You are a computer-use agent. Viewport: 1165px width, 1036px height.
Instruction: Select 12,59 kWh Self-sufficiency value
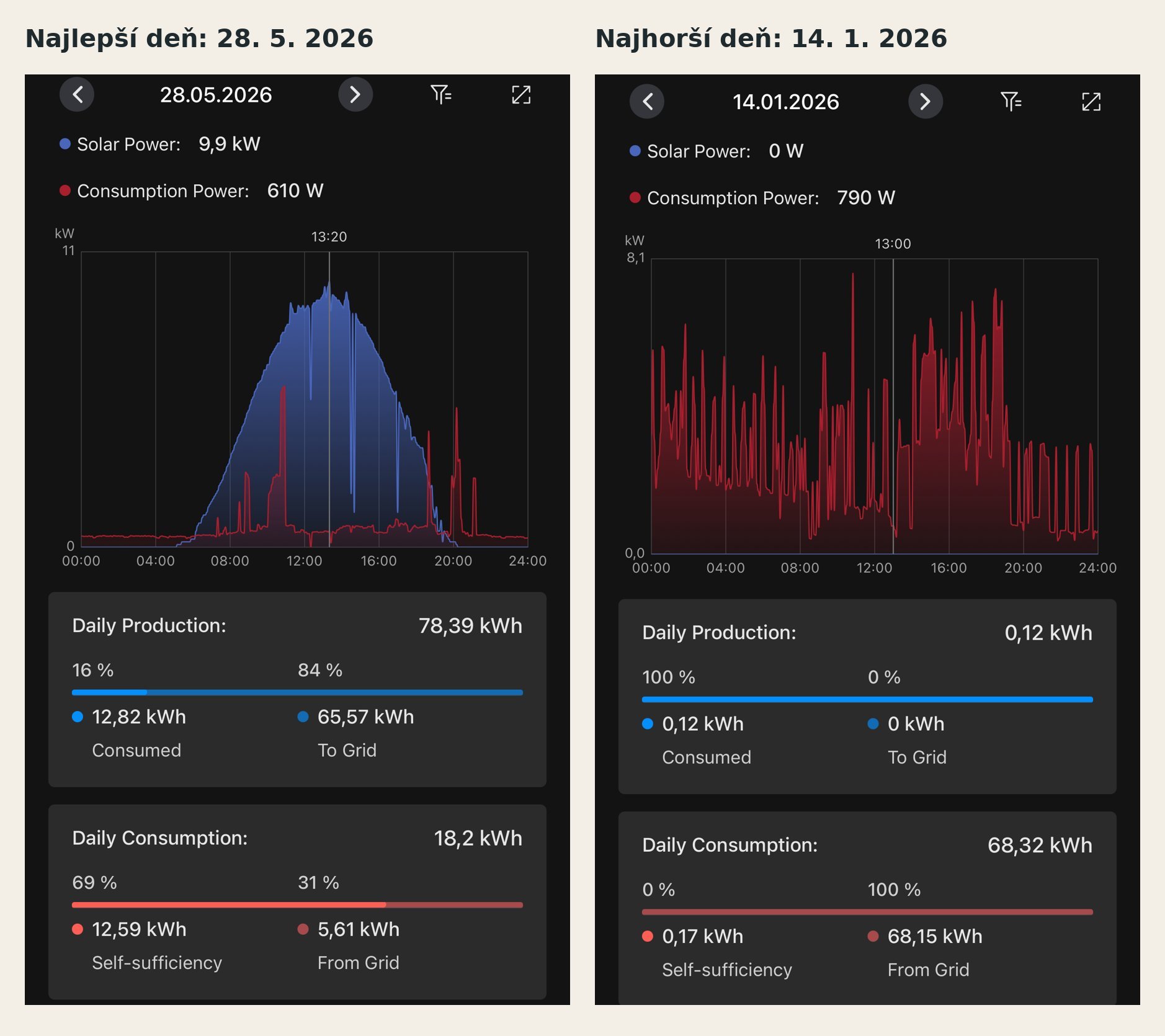coord(139,929)
